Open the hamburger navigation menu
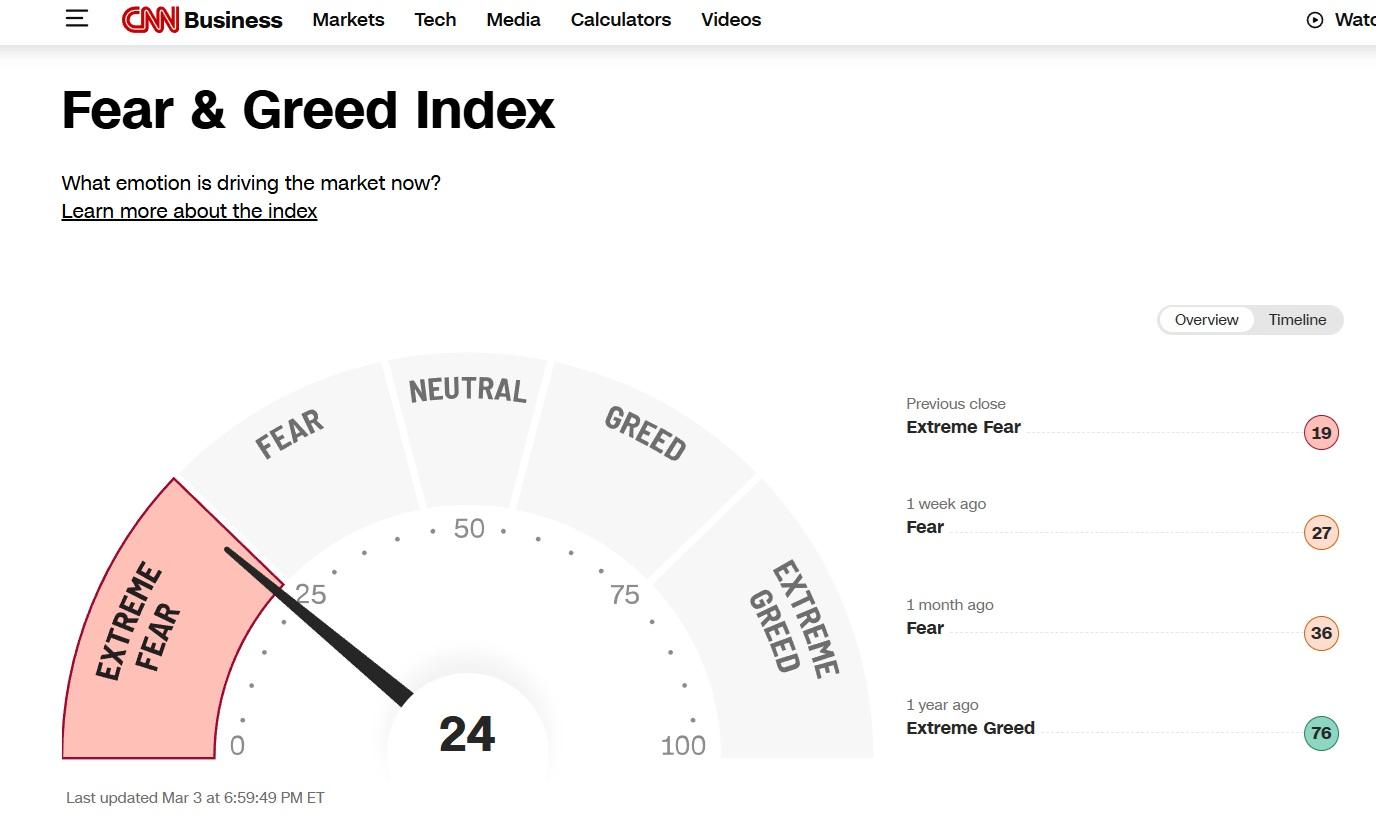Screen dimensions: 1376x839 (x=77, y=19)
